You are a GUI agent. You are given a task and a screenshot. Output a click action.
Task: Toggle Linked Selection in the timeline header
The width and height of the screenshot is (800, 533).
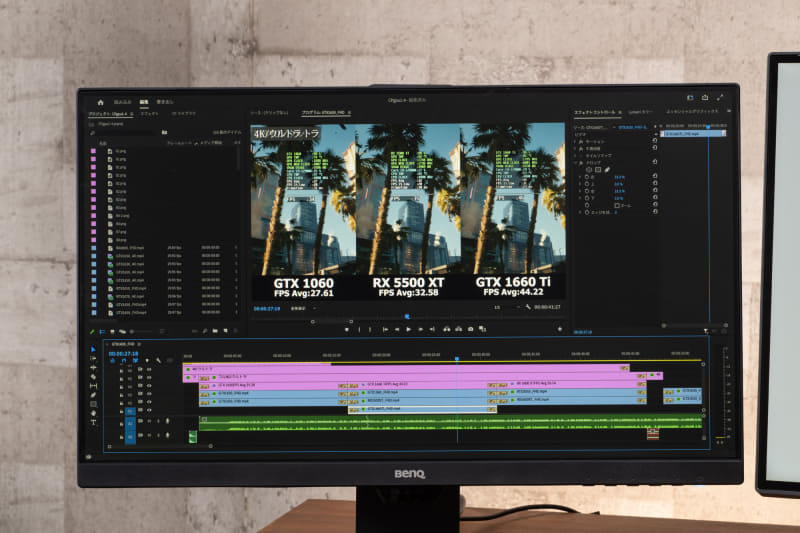[x=136, y=361]
